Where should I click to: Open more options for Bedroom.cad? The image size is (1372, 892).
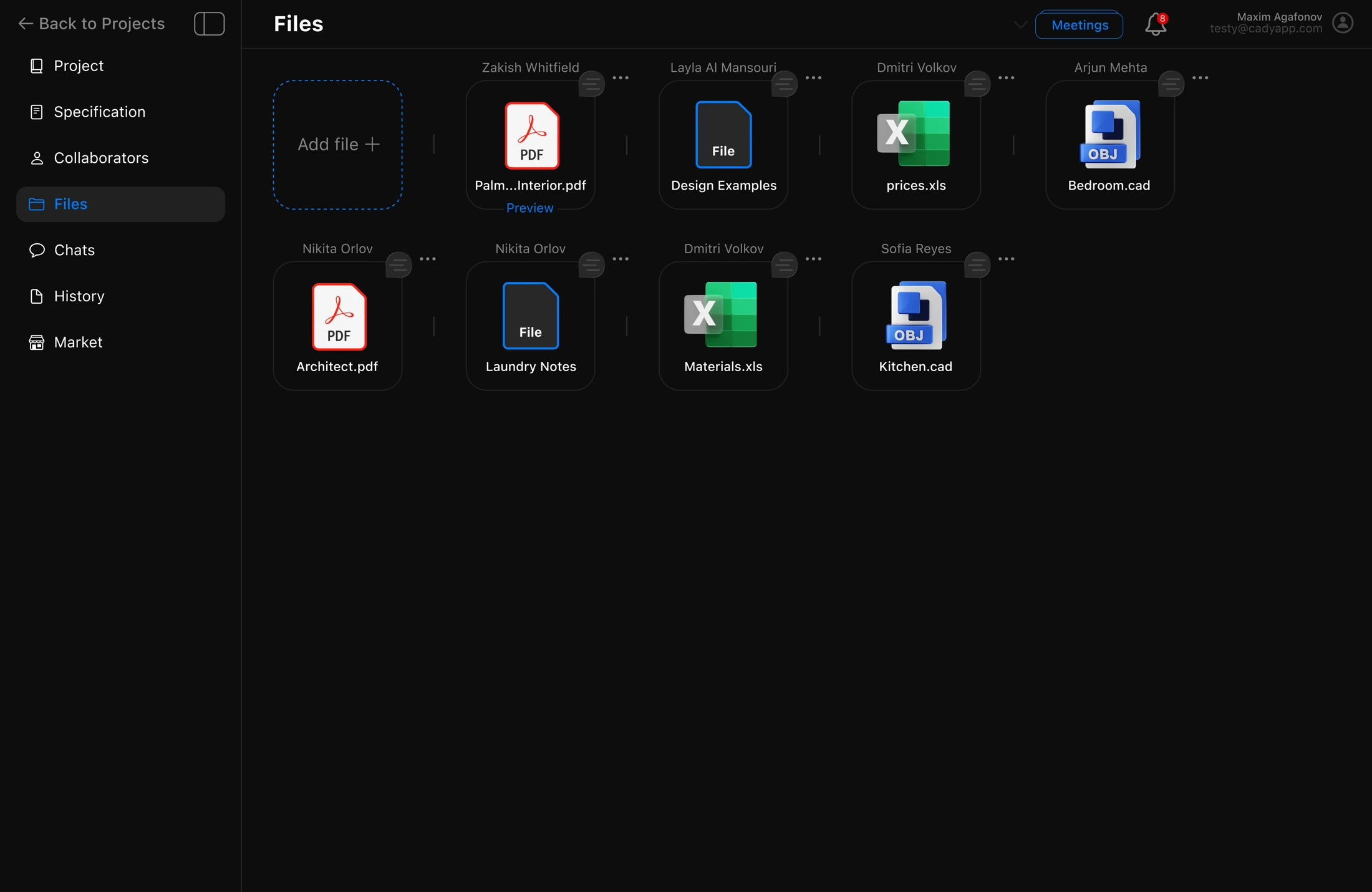(1200, 78)
